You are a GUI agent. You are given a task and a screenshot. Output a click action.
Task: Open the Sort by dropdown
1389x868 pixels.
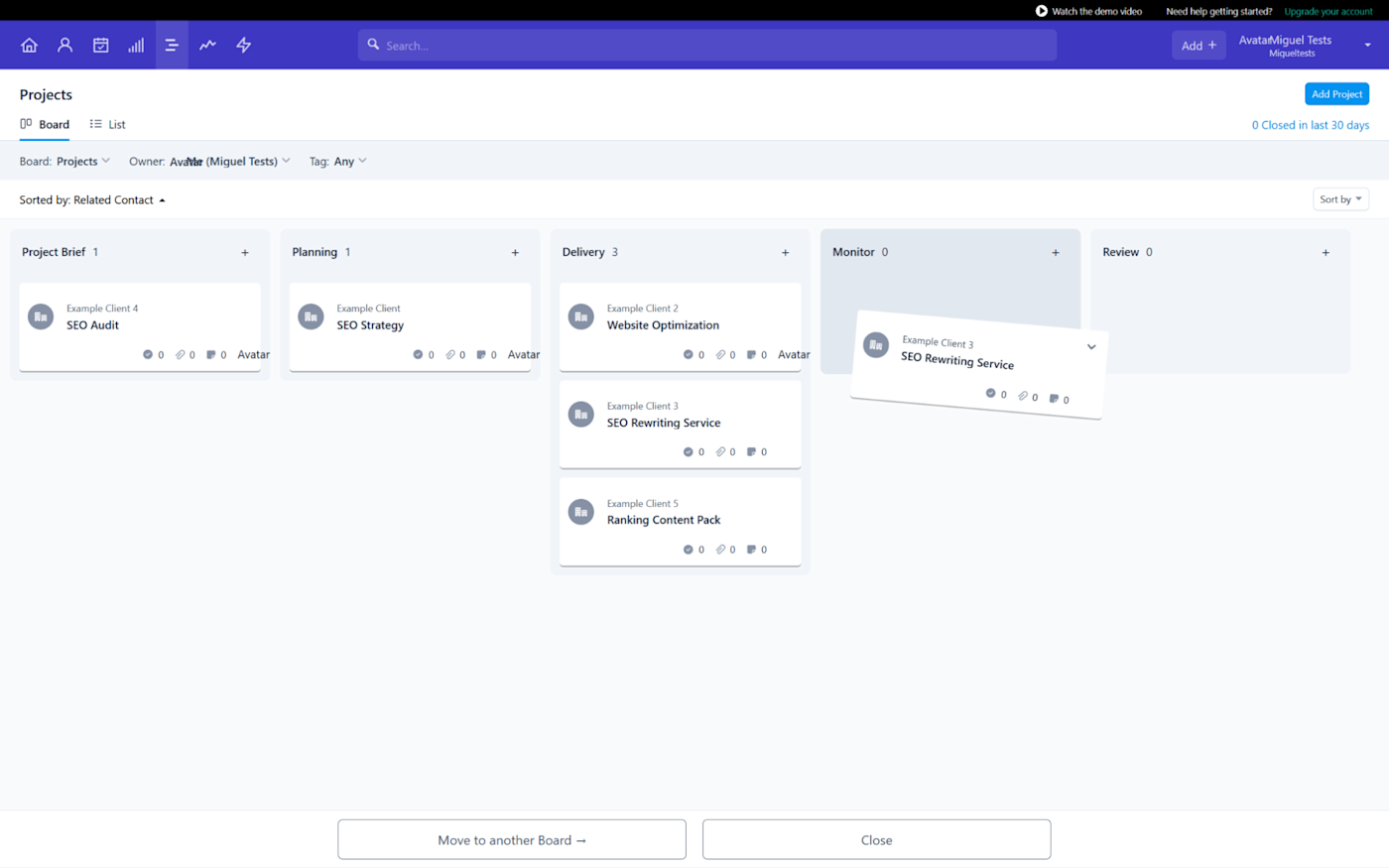tap(1340, 199)
